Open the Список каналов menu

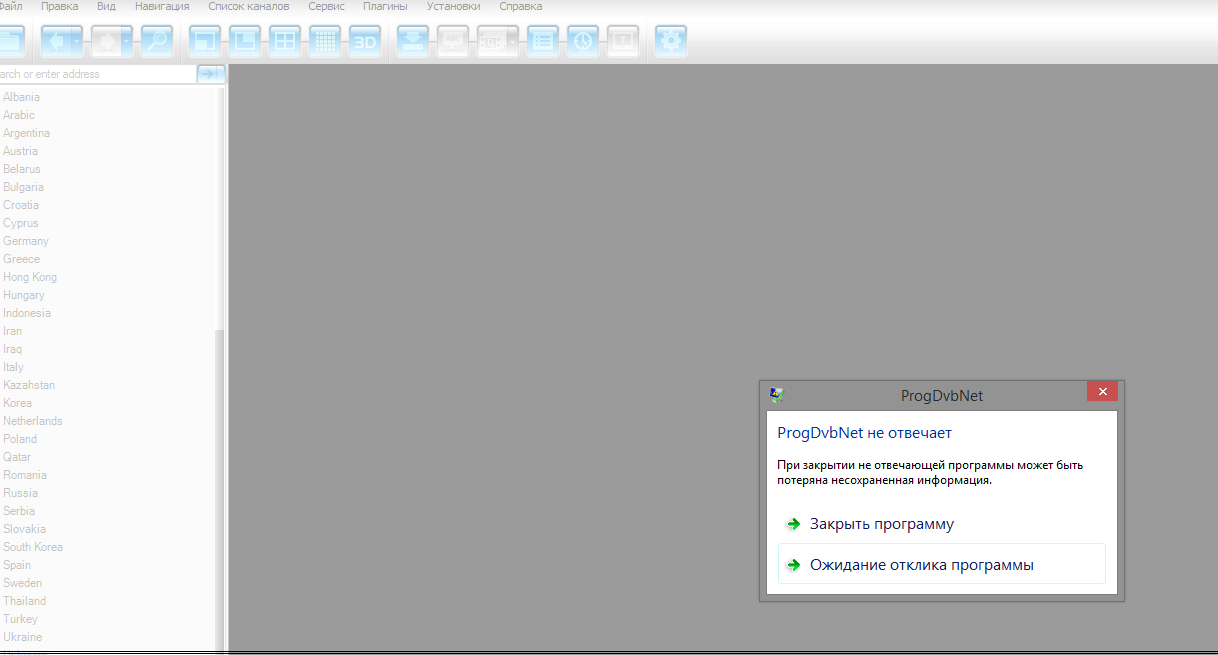pyautogui.click(x=248, y=6)
